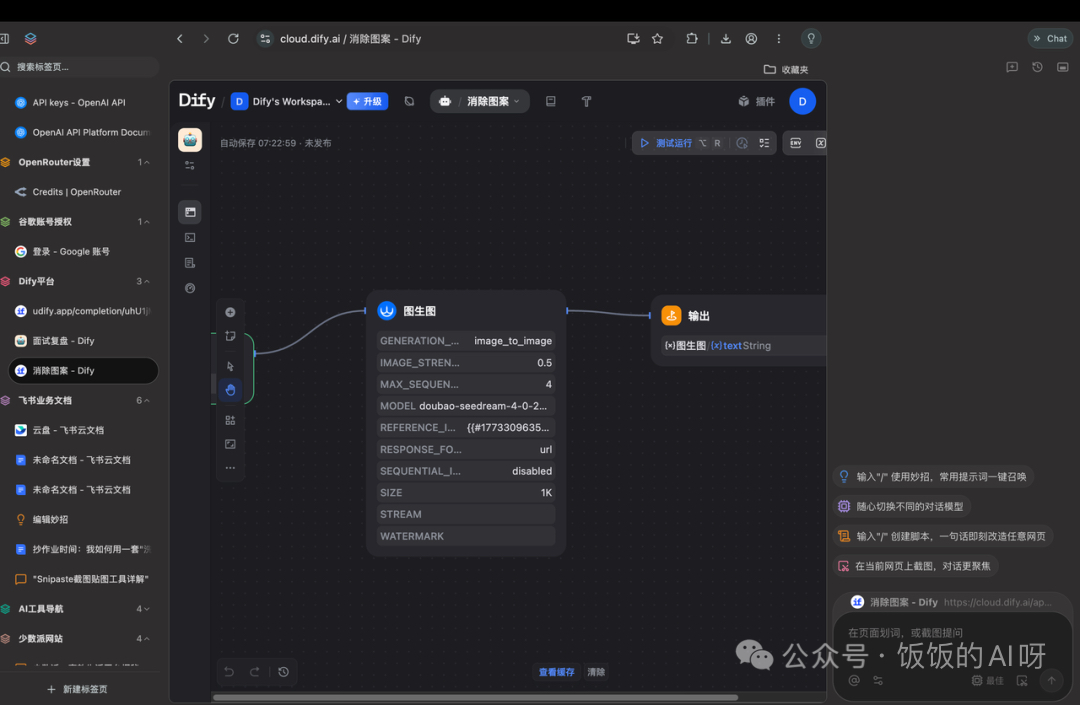Click the blue 升级 upgrade button
1080x705 pixels.
coord(367,102)
